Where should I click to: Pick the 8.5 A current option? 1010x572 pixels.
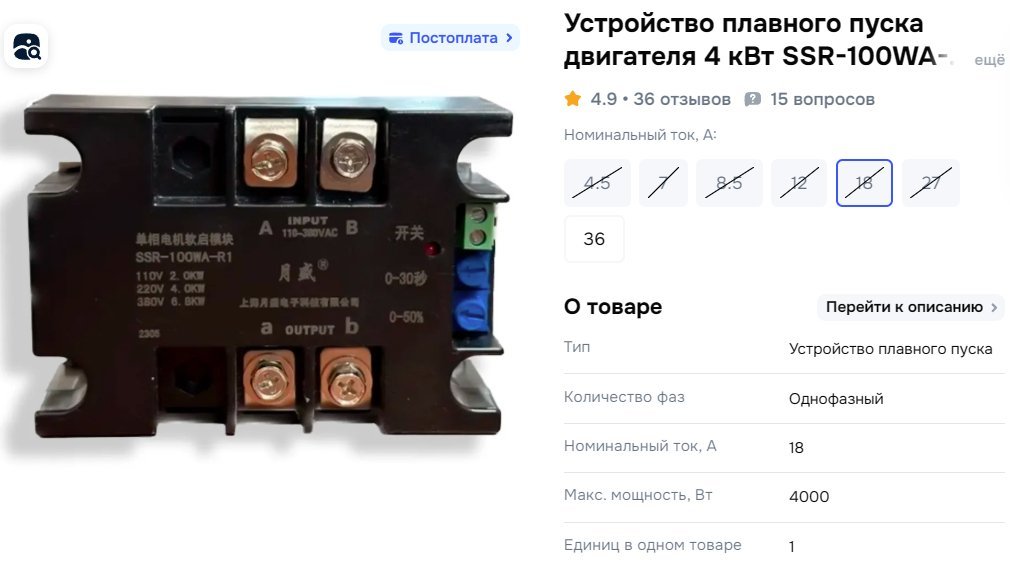coord(729,183)
